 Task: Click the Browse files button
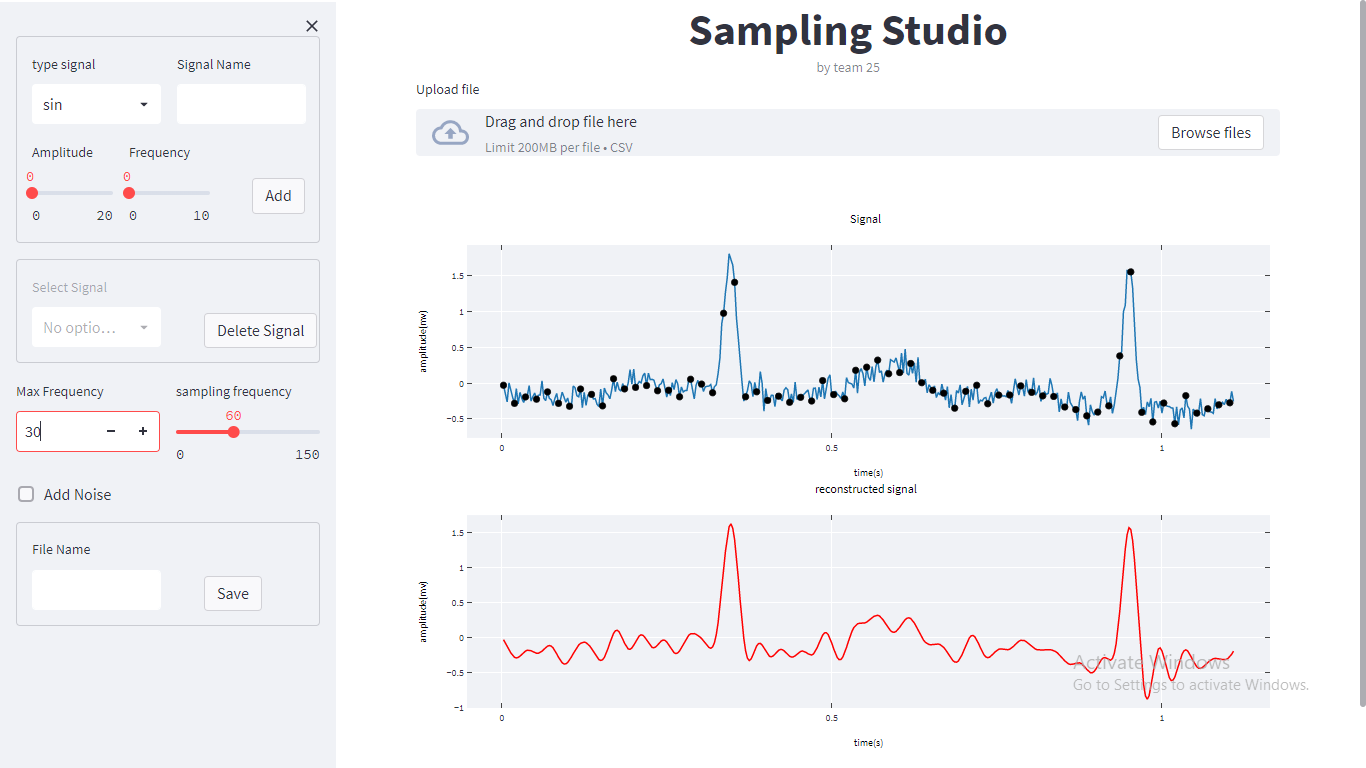(x=1210, y=131)
